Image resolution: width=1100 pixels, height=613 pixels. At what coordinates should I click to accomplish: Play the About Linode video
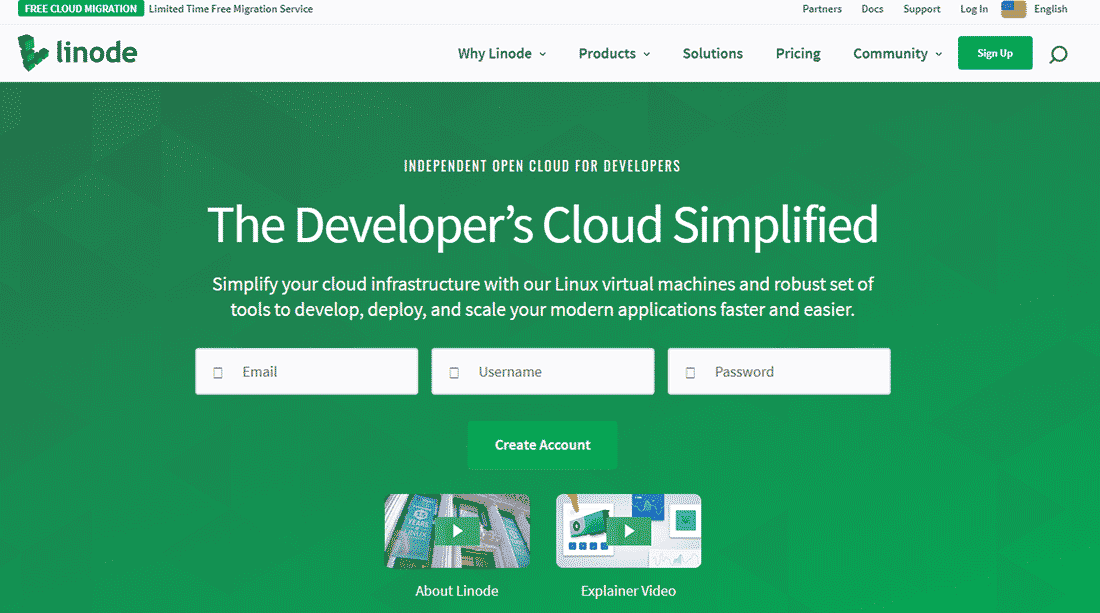(457, 530)
